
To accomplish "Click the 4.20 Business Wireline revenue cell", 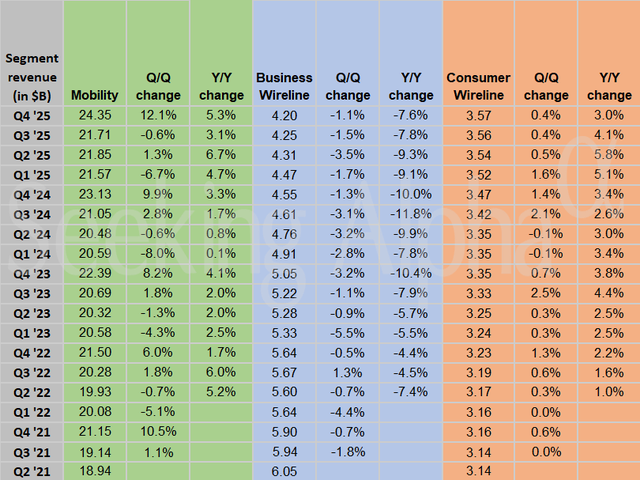I will point(284,114).
